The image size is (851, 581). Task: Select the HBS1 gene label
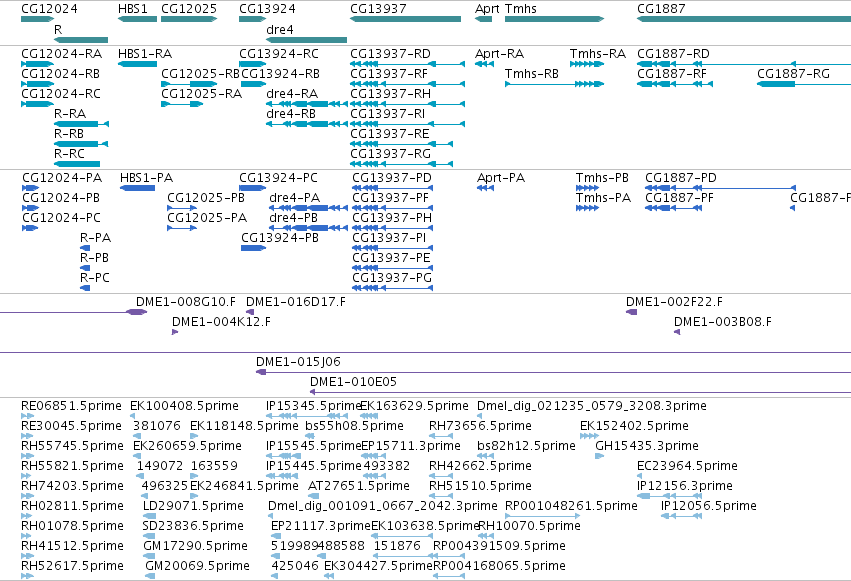pos(133,9)
